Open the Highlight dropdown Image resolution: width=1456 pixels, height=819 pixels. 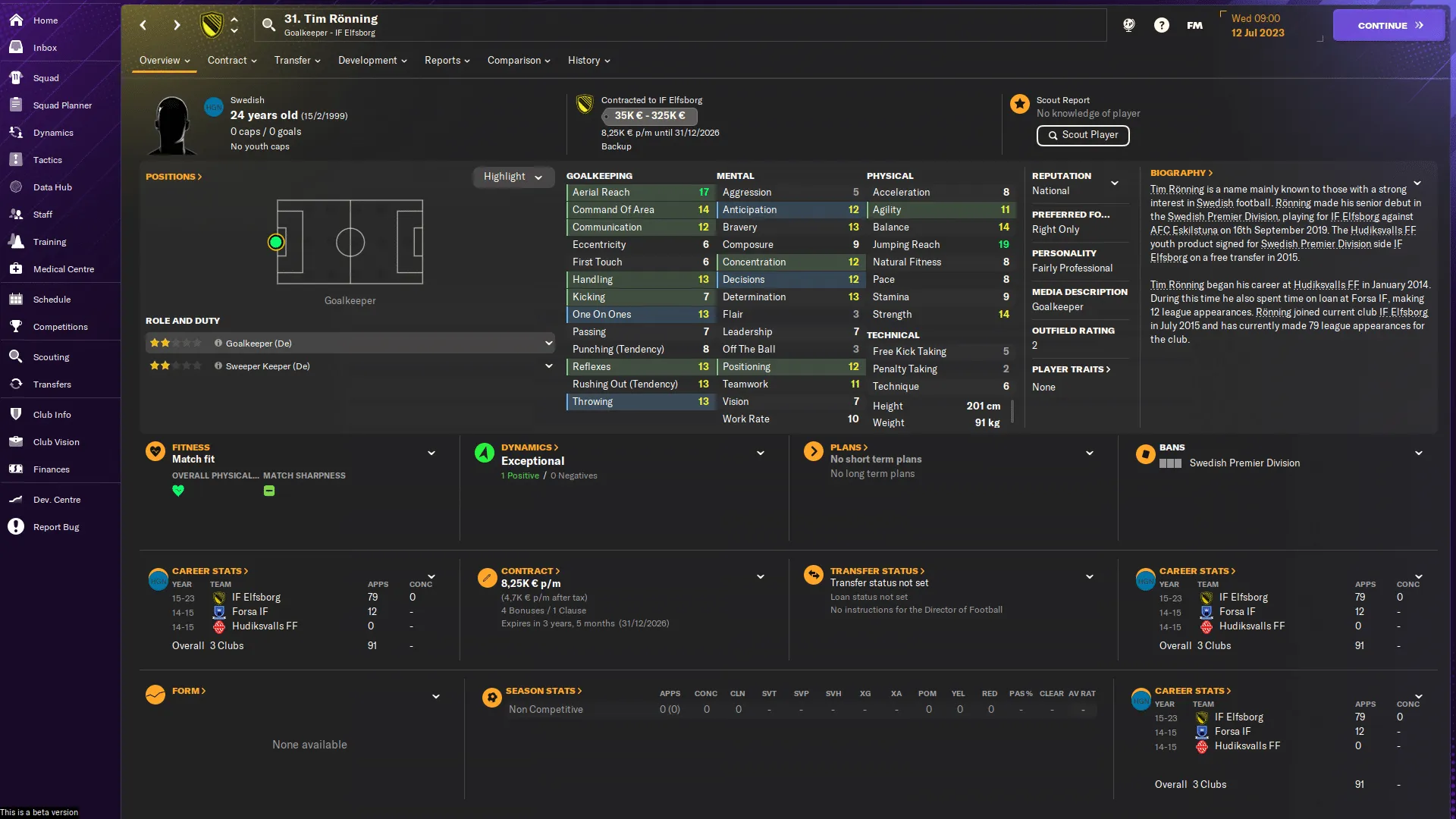point(513,177)
